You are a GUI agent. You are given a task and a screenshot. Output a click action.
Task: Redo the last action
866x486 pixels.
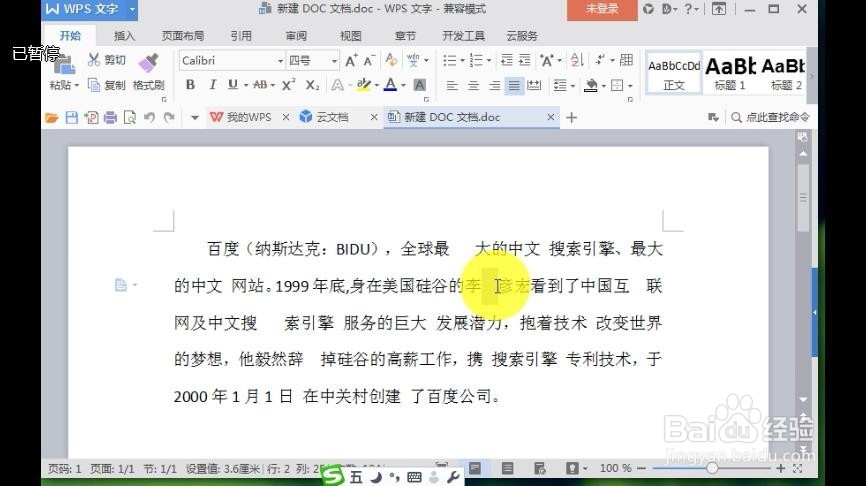[169, 118]
